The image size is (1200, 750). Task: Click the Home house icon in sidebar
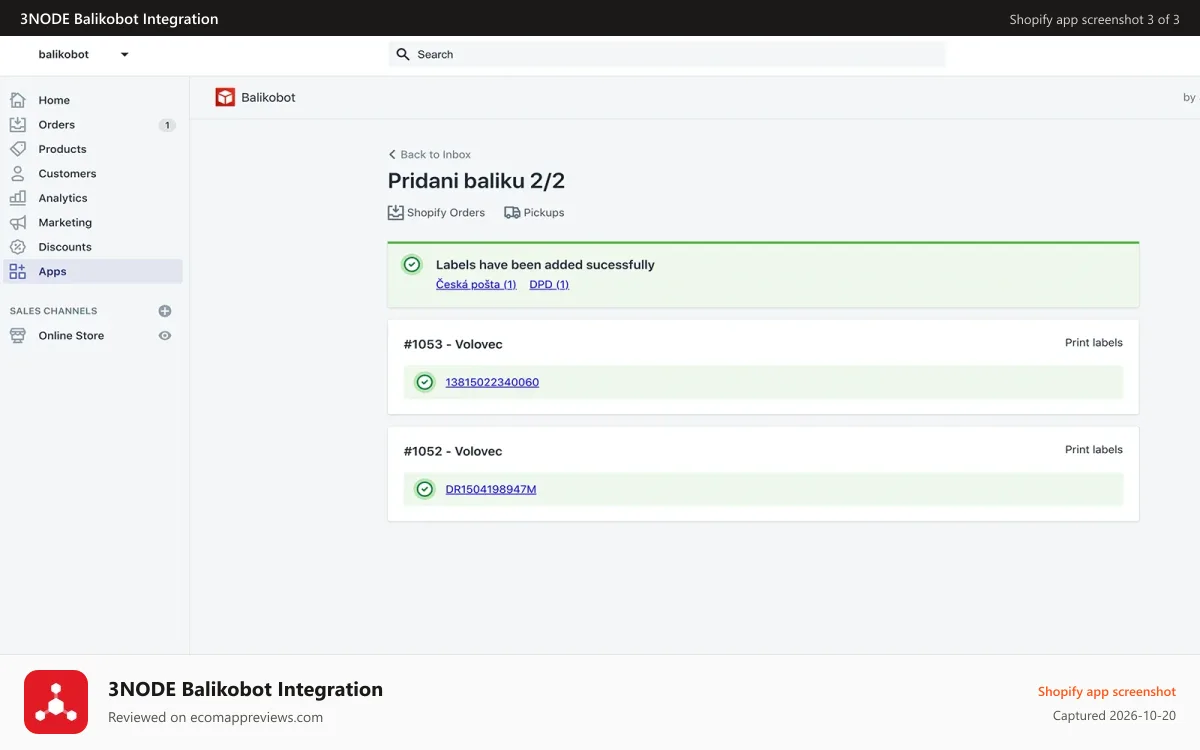point(18,100)
